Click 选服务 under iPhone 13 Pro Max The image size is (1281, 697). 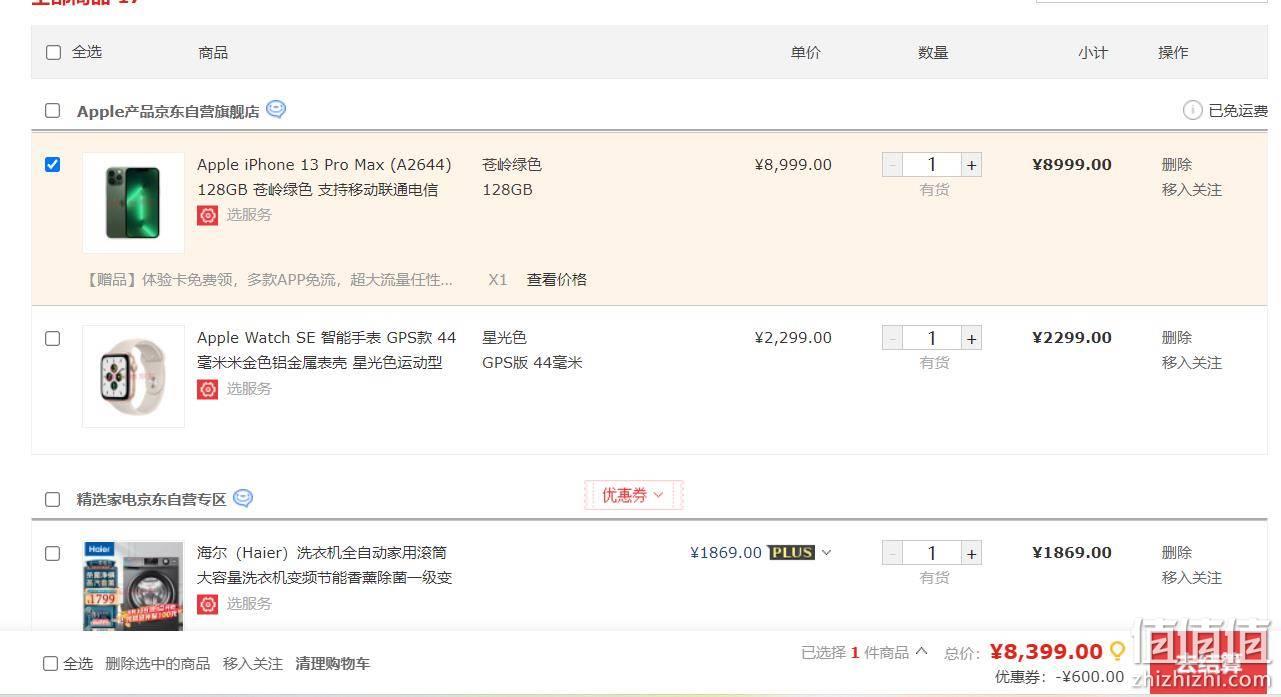(x=249, y=215)
